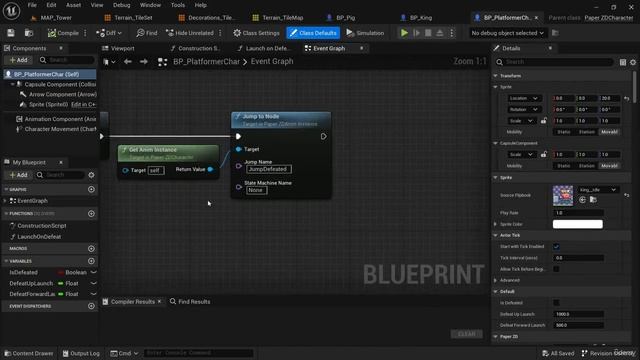Click the Eject from player icon
Viewport: 640px width, 360px height.
[x=440, y=33]
